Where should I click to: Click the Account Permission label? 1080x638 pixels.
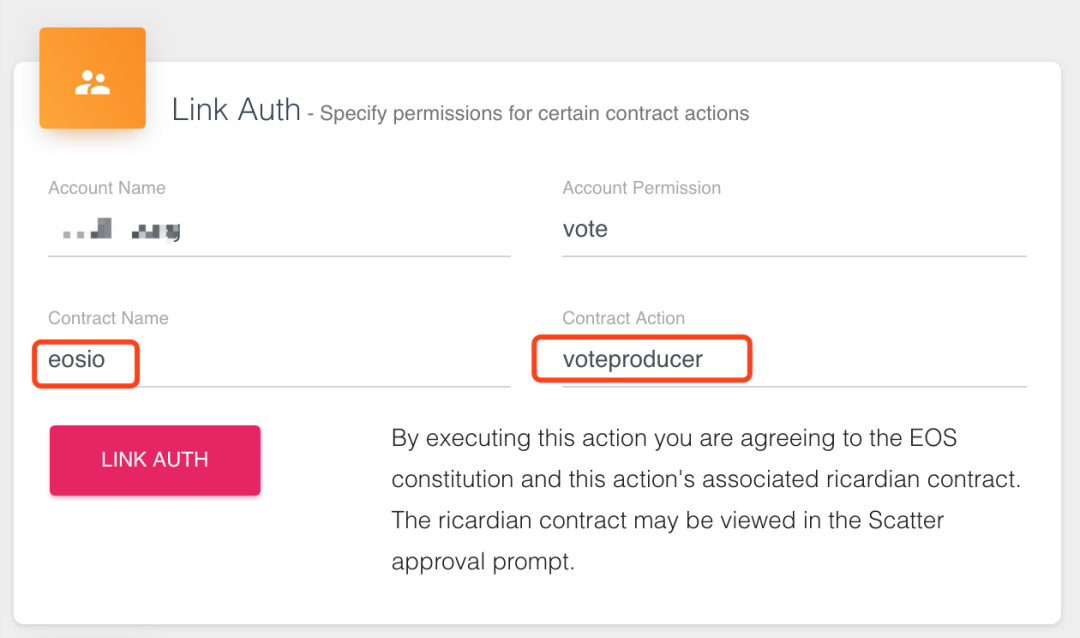pos(641,188)
